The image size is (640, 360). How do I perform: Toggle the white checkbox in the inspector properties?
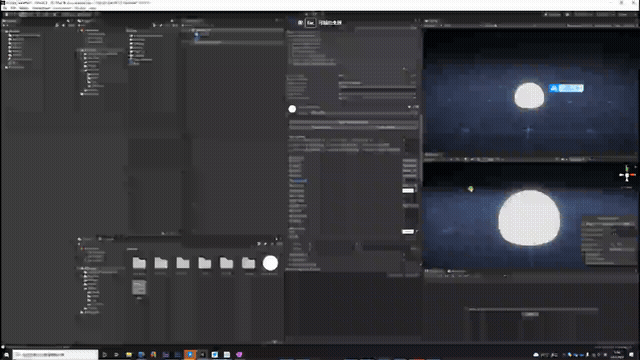[x=408, y=190]
